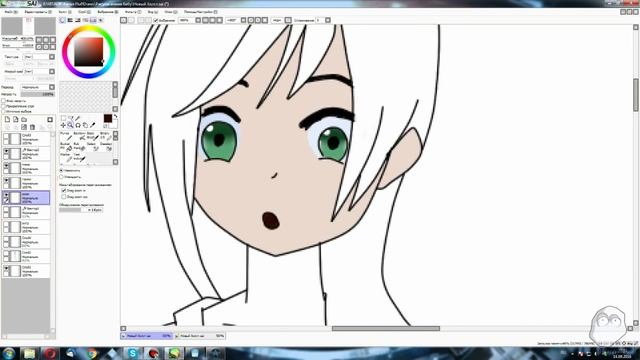Click the dark brown foreground color swatch

click(108, 118)
